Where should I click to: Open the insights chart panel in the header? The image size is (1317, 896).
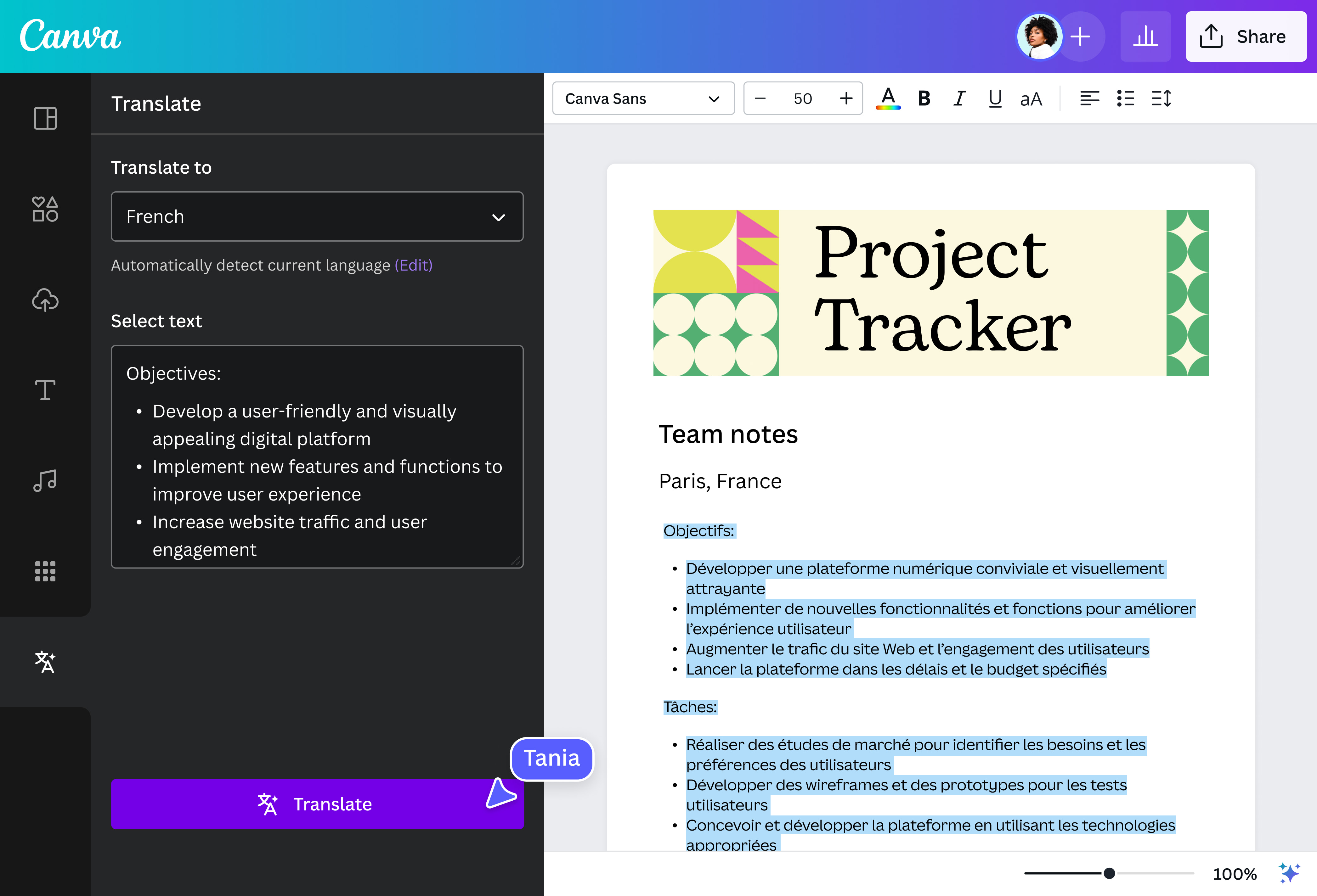click(x=1145, y=36)
